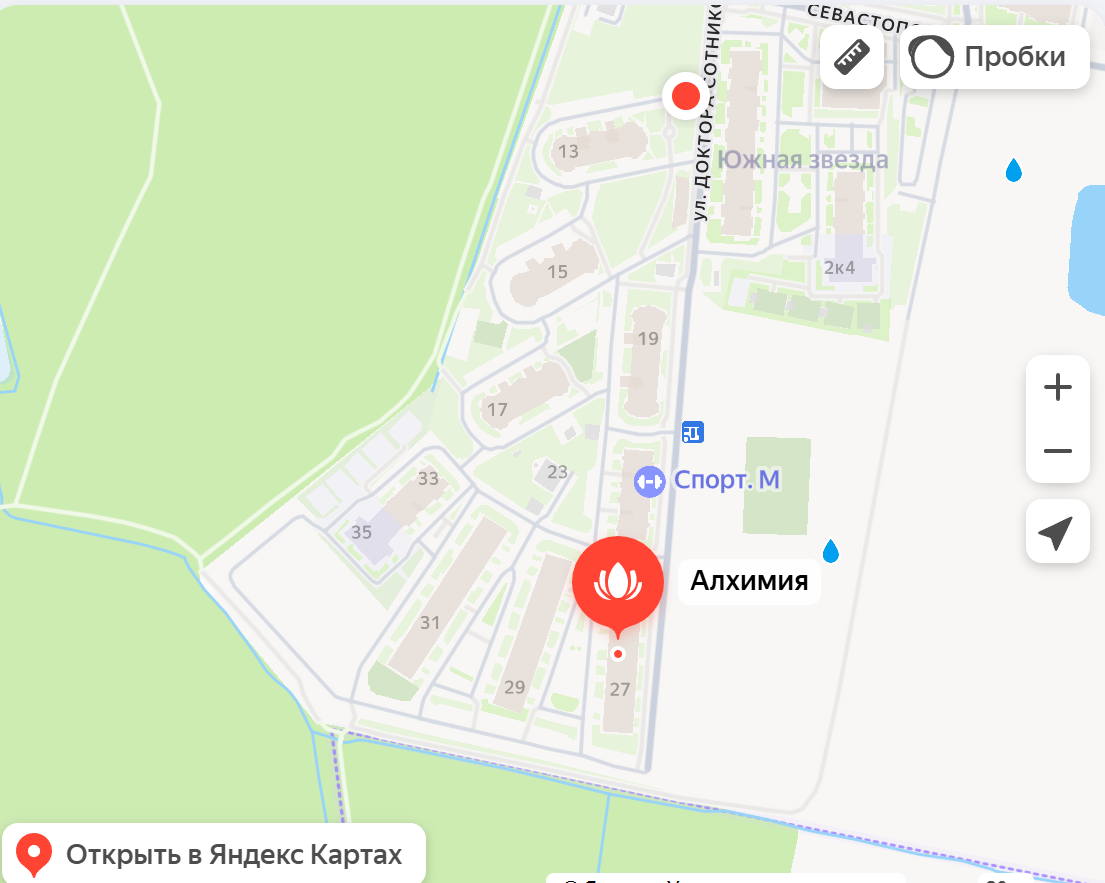The image size is (1105, 883).
Task: Open the Алхимия place label
Action: tap(749, 581)
